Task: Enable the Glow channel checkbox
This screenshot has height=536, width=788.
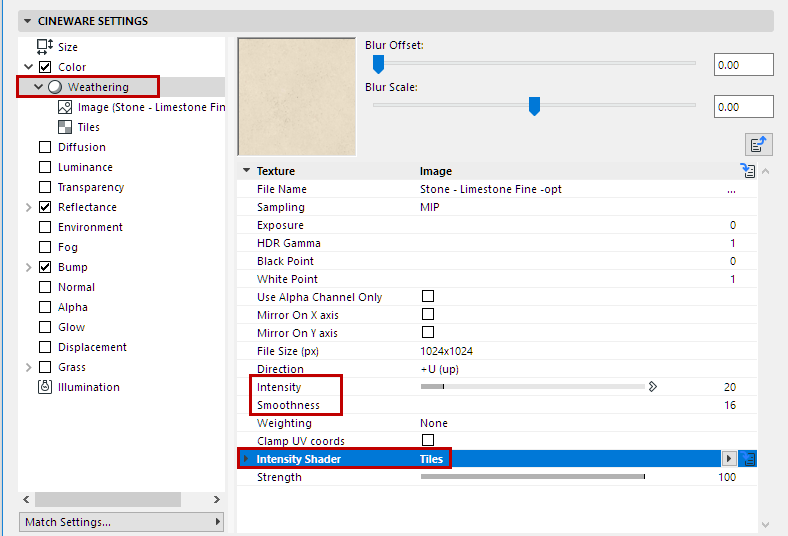Action: [45, 327]
